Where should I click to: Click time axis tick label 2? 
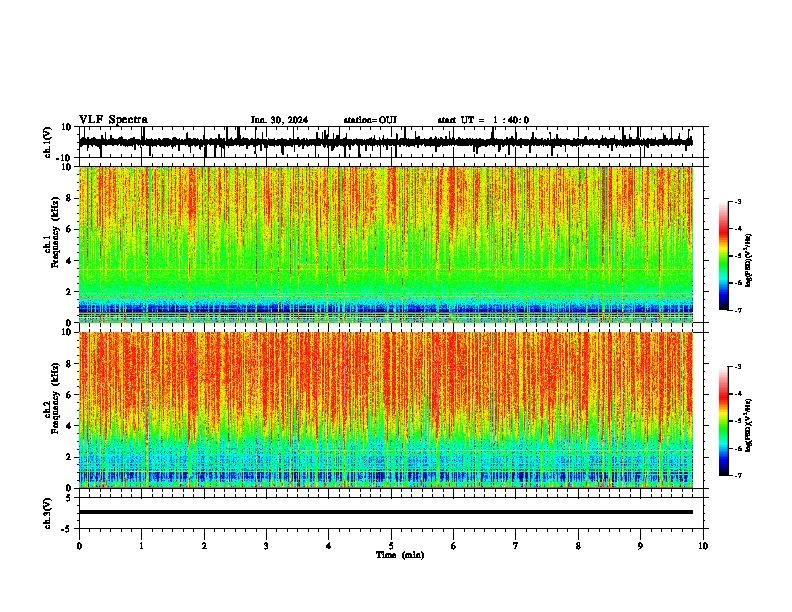(204, 546)
